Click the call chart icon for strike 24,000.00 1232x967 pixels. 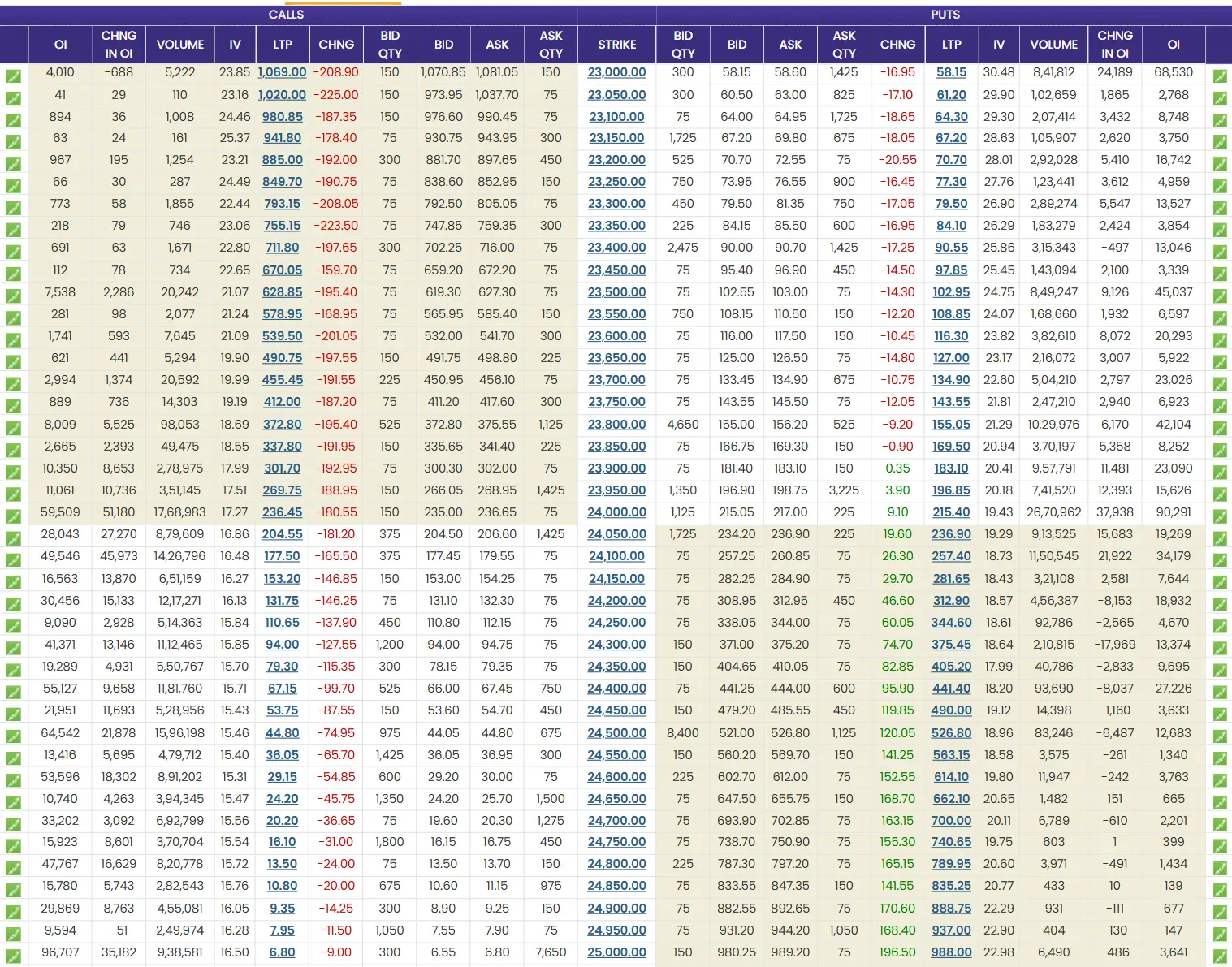coord(13,516)
